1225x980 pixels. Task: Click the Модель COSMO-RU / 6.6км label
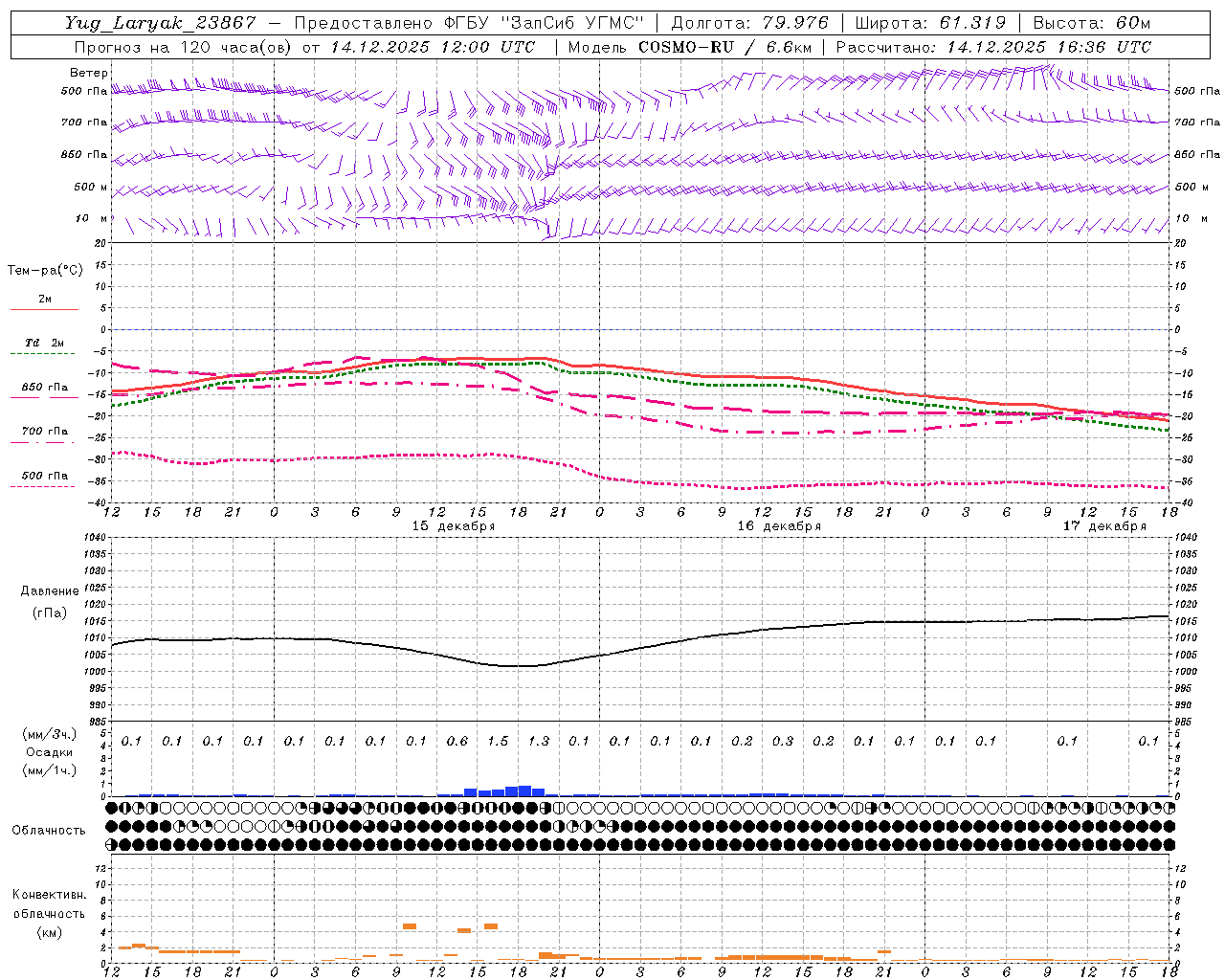point(690,47)
